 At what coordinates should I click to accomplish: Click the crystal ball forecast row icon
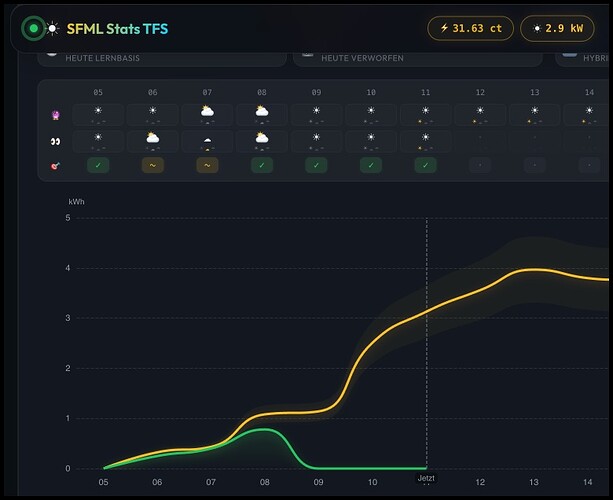(56, 115)
